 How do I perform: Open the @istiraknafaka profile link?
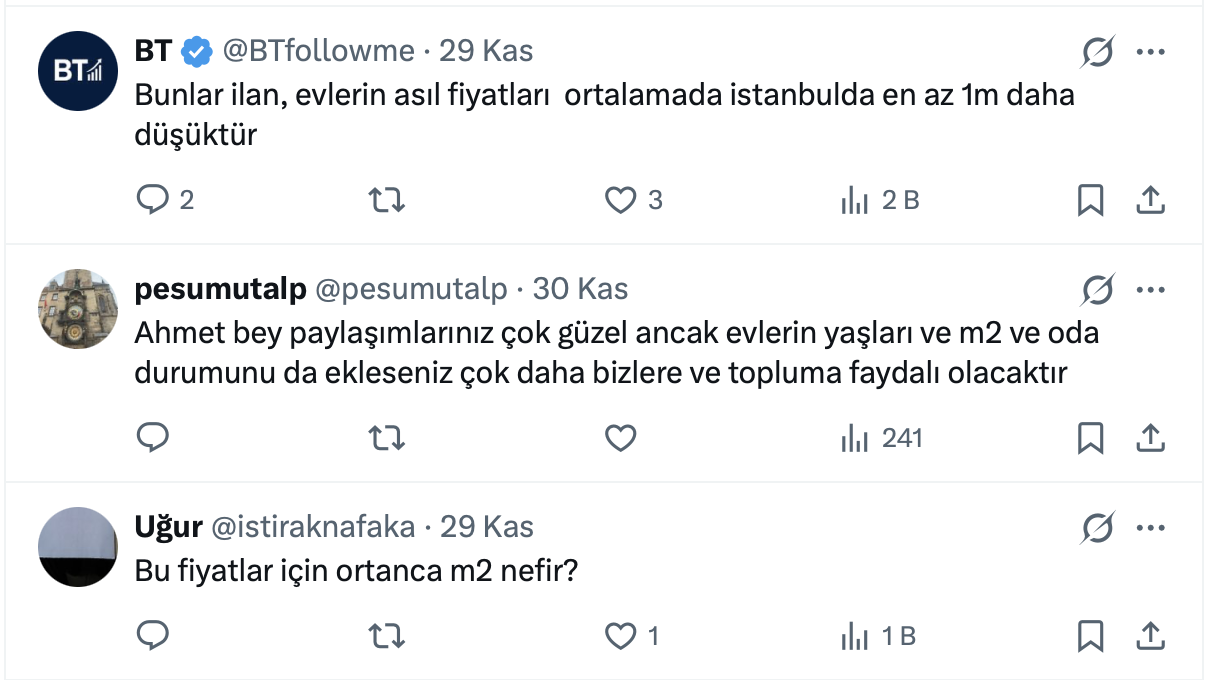[314, 527]
